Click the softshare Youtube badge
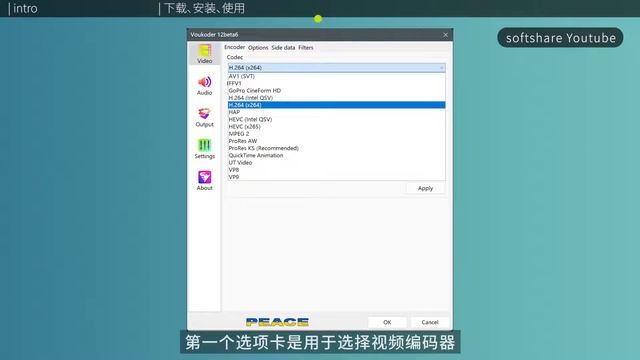640x360 pixels. [x=560, y=38]
